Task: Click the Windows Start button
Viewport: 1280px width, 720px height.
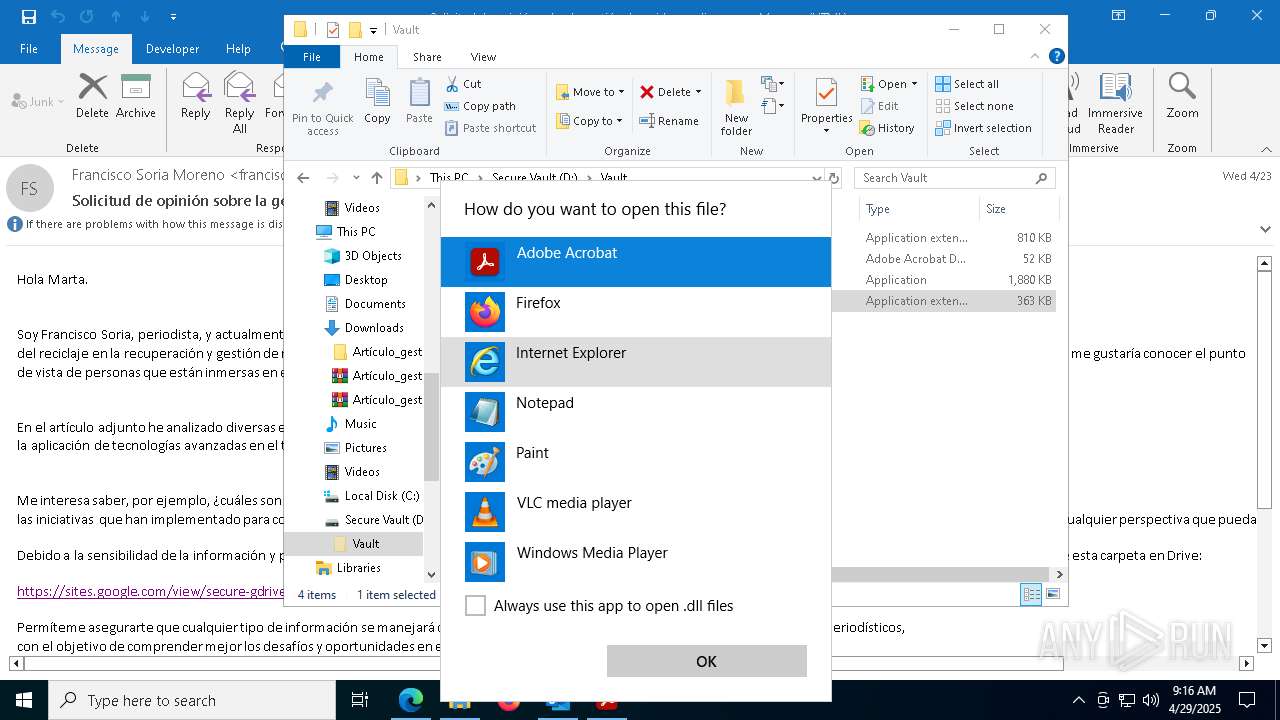Action: click(x=24, y=700)
